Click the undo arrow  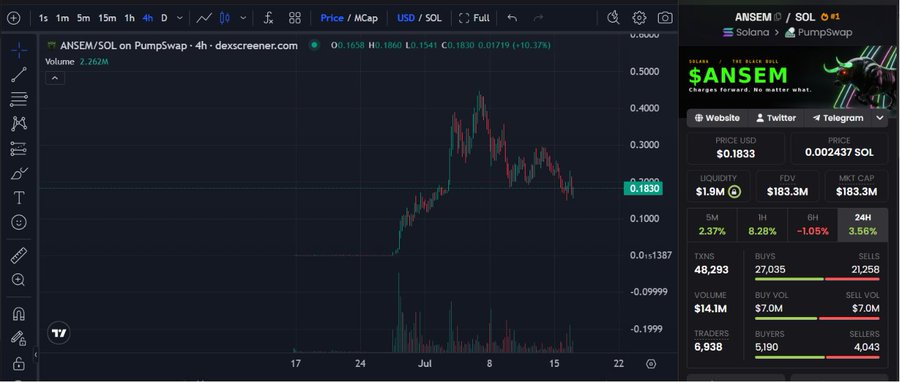tap(512, 18)
